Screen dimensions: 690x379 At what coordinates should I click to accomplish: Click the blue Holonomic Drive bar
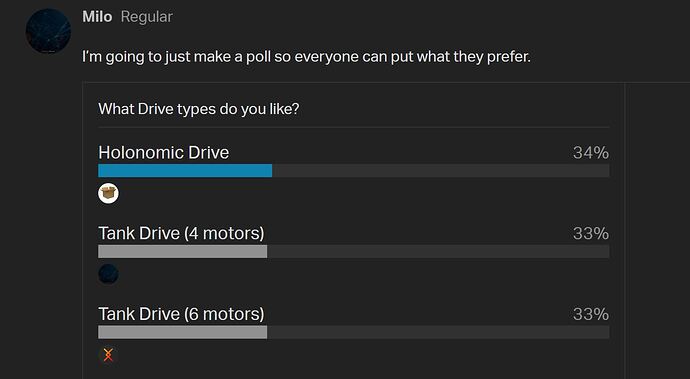click(x=185, y=170)
